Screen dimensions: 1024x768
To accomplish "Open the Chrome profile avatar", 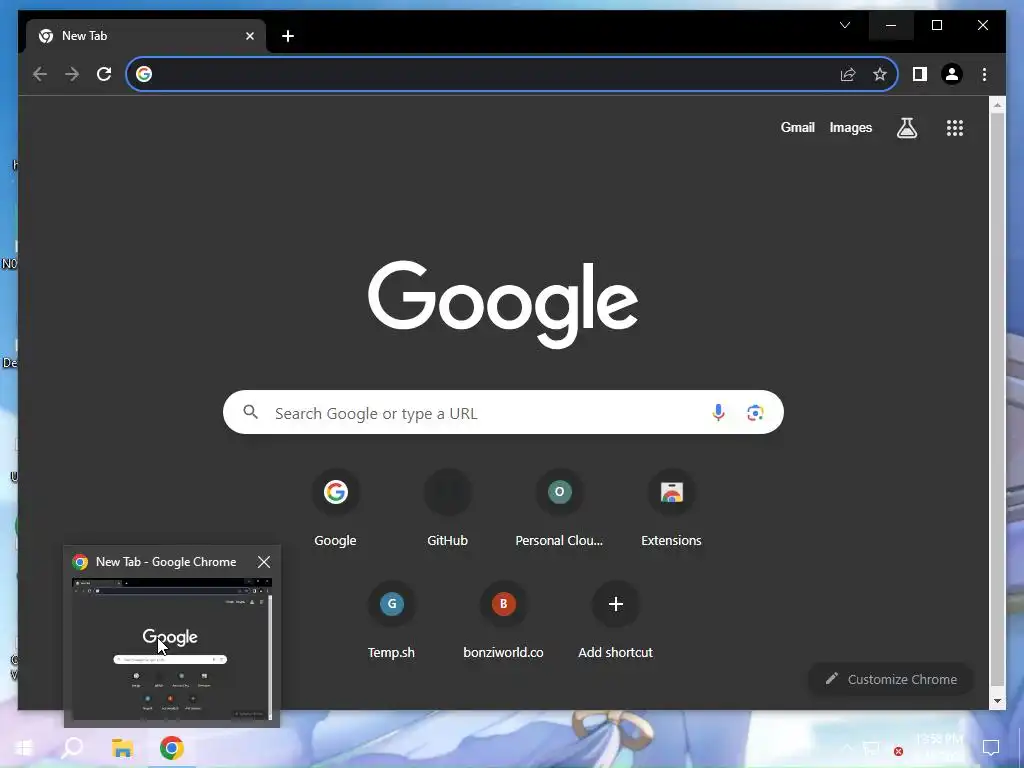I will (x=952, y=74).
